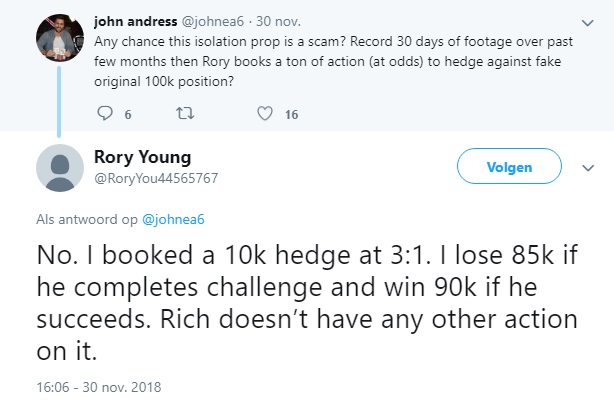Open john andress's isolation prop tweet text

[x=333, y=61]
